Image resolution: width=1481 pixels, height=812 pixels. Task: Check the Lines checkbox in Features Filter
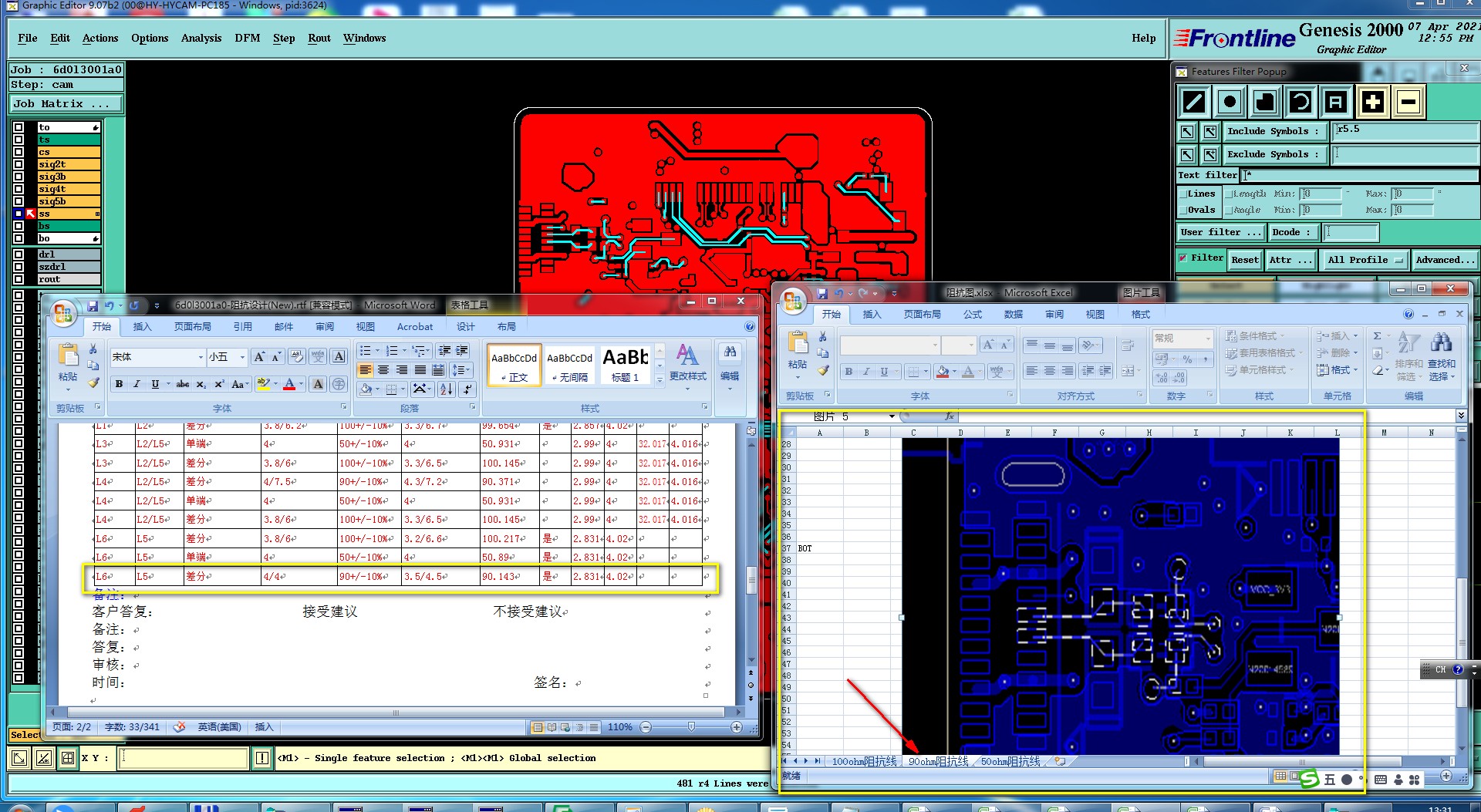pyautogui.click(x=1183, y=194)
